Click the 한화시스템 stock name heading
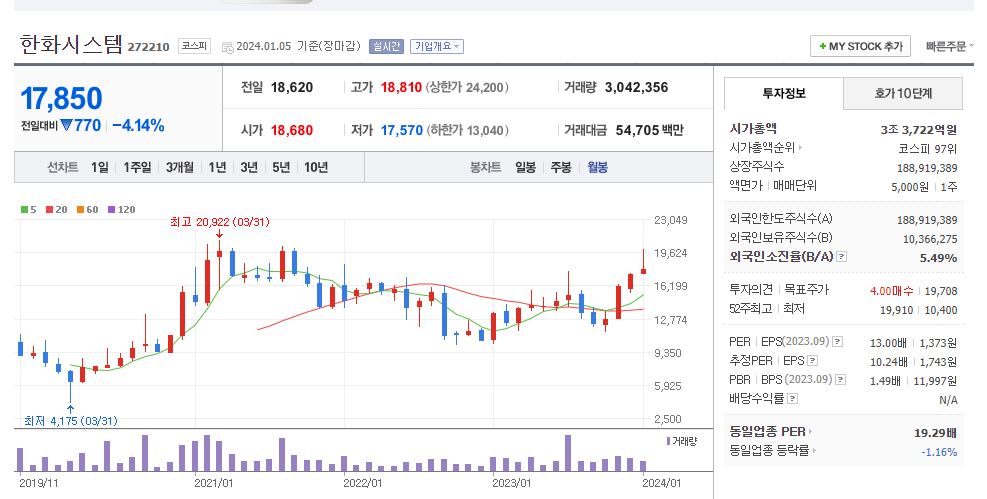The height and width of the screenshot is (499, 987). [x=71, y=45]
